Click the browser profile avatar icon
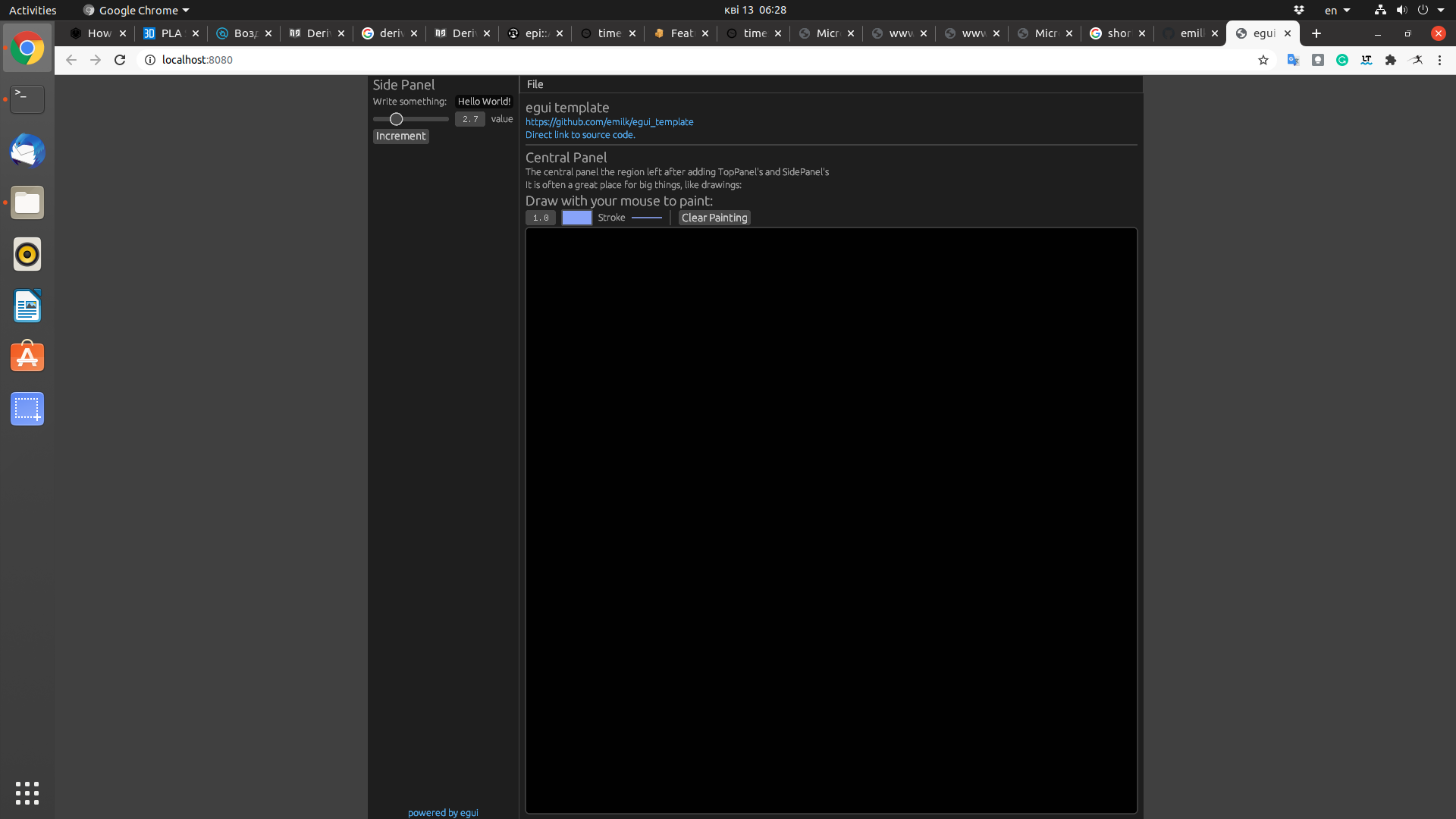This screenshot has width=1456, height=819. coord(1417,60)
